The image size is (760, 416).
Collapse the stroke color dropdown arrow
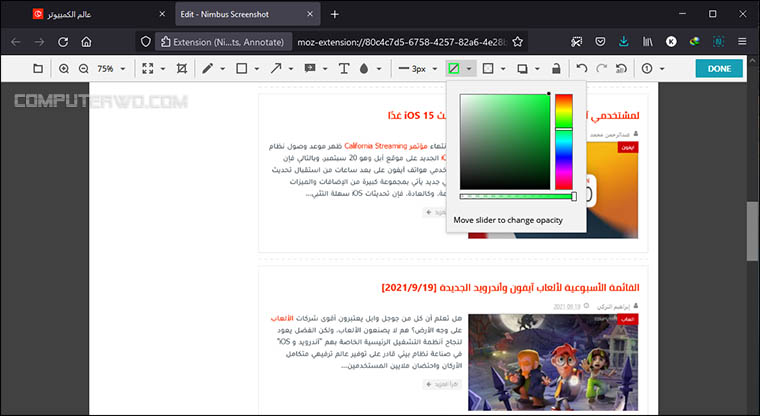[469, 69]
